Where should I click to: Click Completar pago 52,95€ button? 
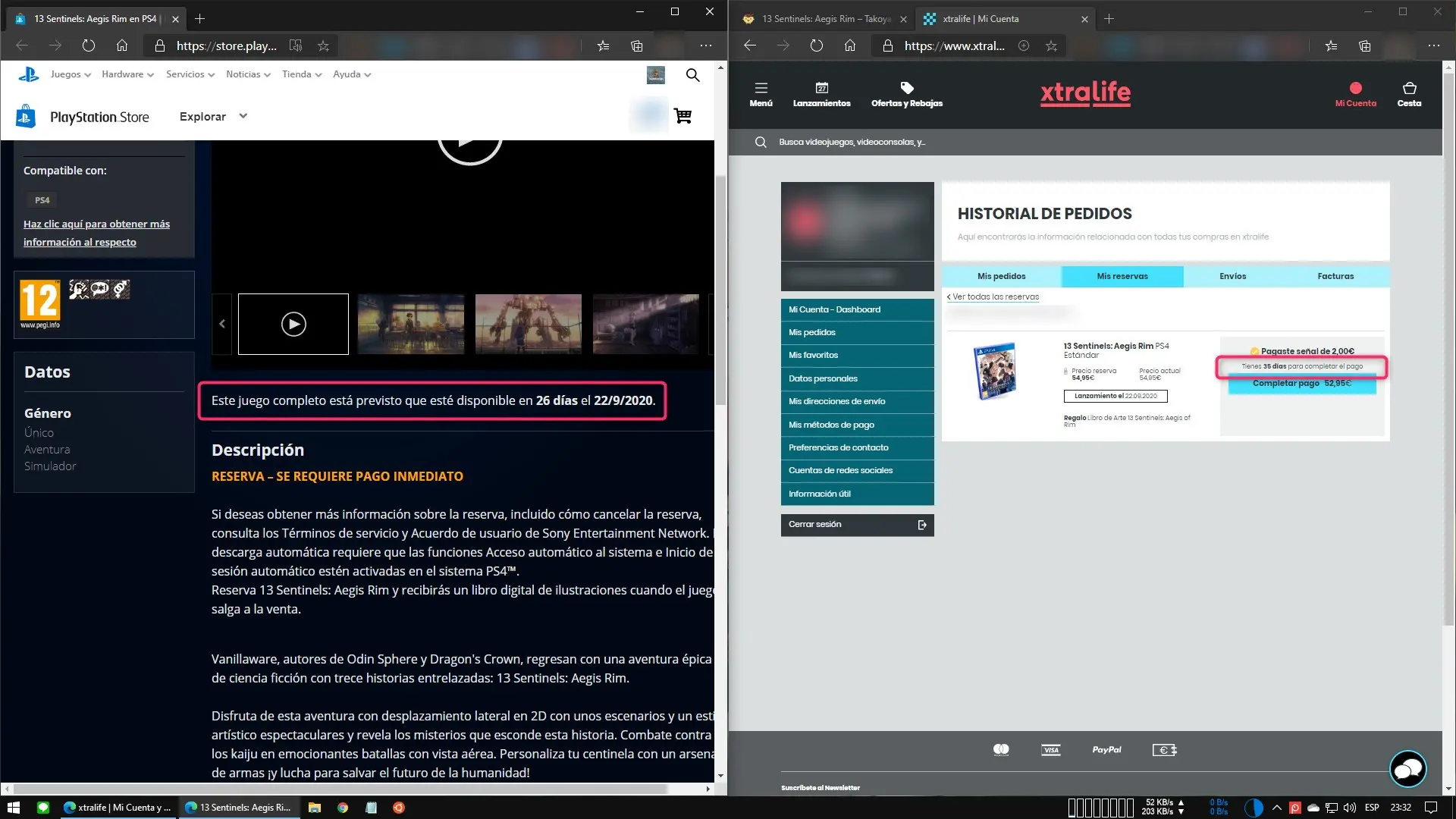(x=1301, y=384)
